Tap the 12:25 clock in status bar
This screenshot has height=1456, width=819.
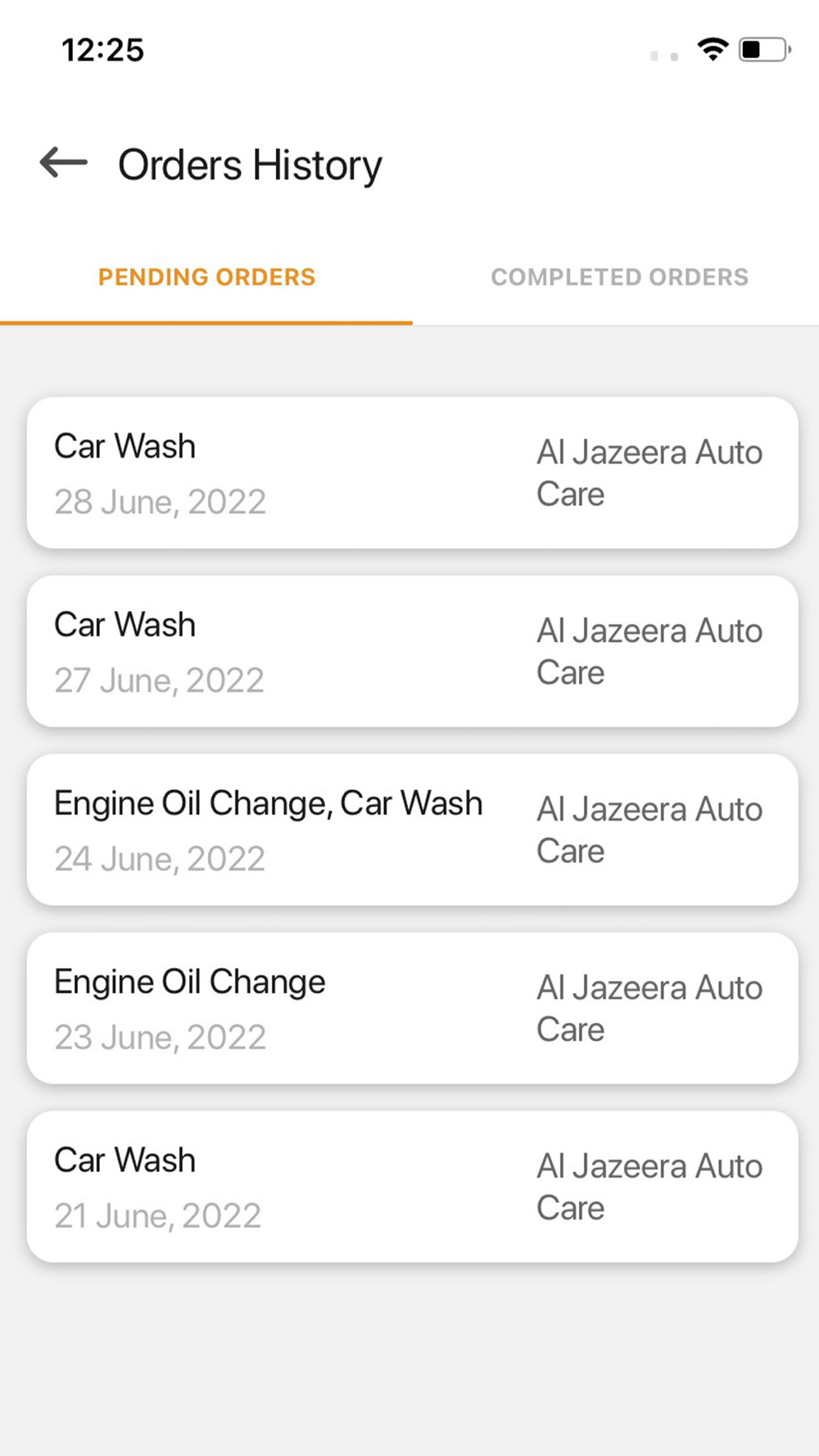(x=103, y=50)
